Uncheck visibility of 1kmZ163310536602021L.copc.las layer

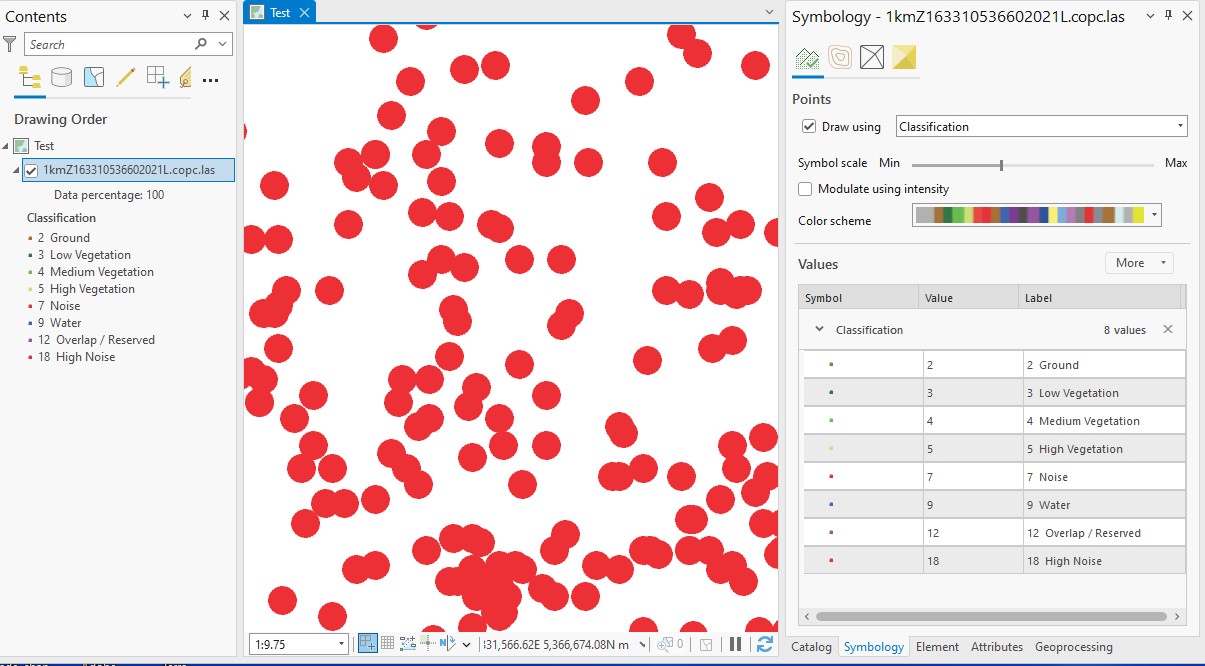tap(32, 170)
